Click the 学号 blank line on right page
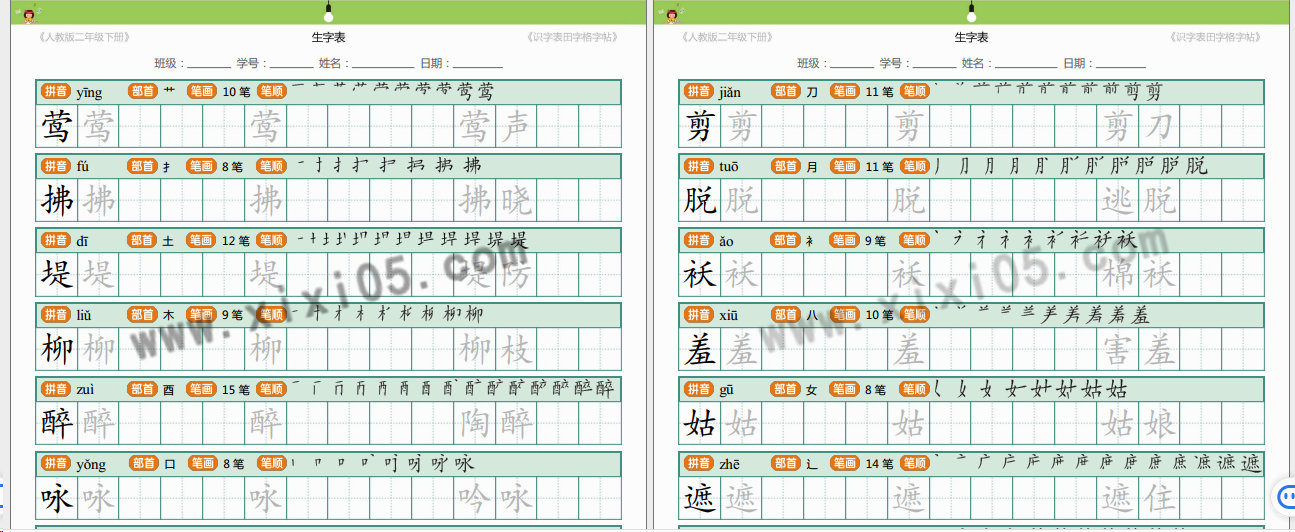The image size is (1295, 532). coord(934,63)
